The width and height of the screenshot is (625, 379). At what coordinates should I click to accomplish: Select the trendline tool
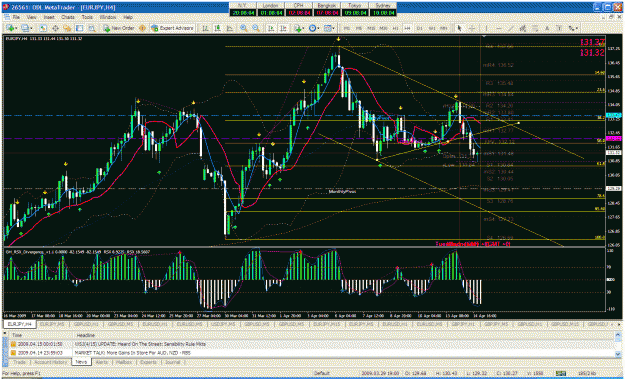pos(511,28)
